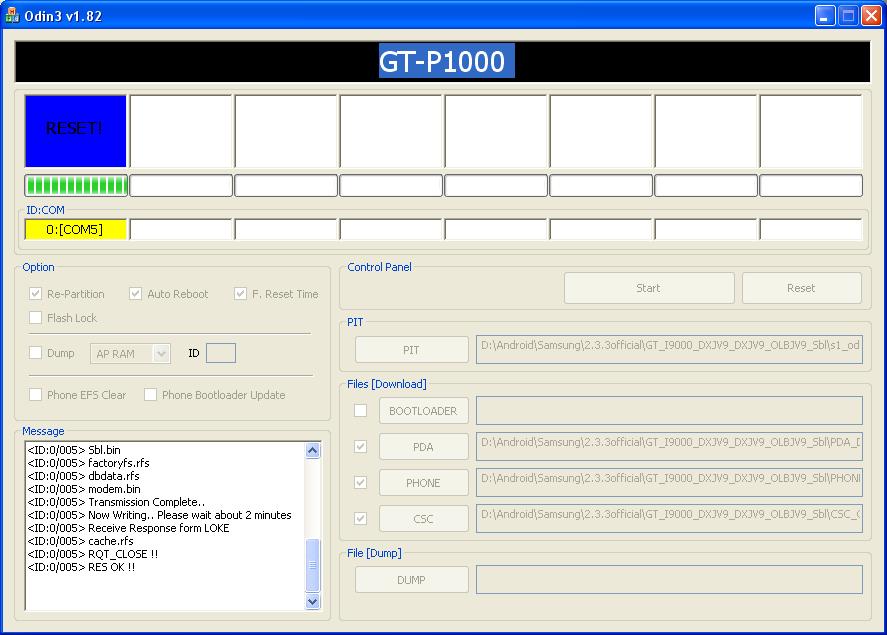Click the yellow 0:[COM5] port box
The image size is (887, 635).
[76, 230]
